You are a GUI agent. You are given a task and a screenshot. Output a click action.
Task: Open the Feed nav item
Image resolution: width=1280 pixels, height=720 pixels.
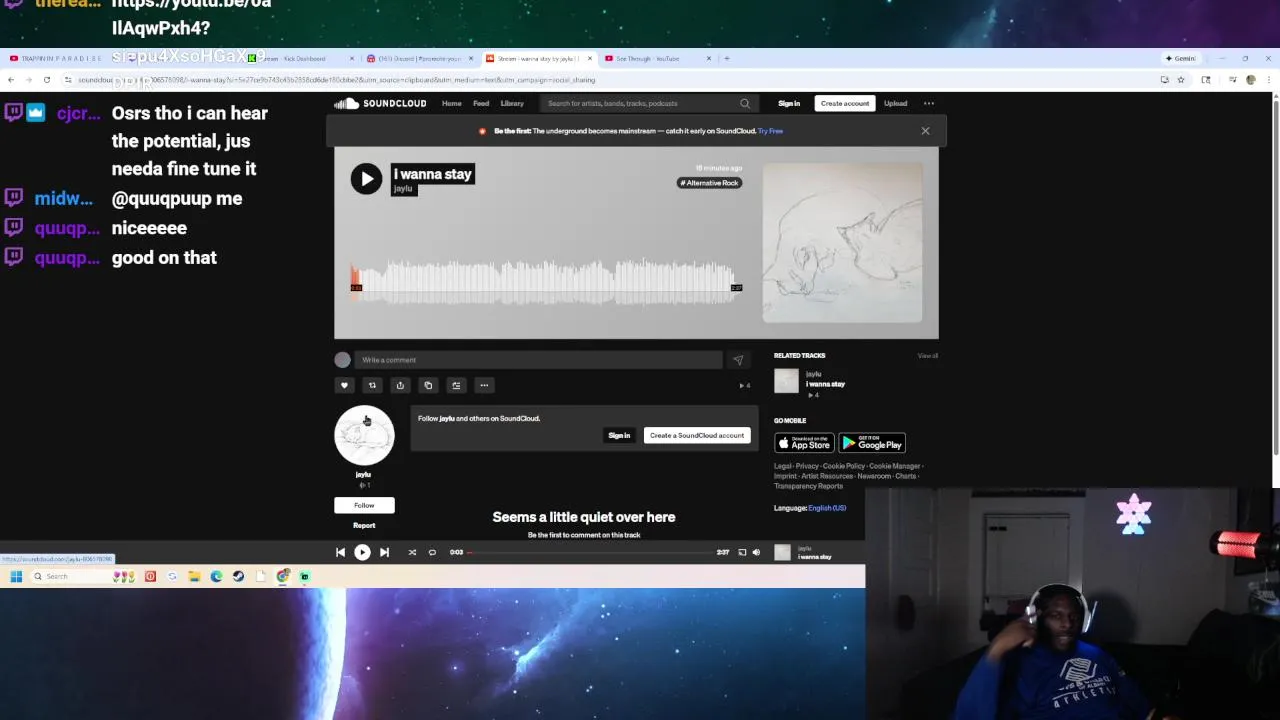(x=481, y=103)
